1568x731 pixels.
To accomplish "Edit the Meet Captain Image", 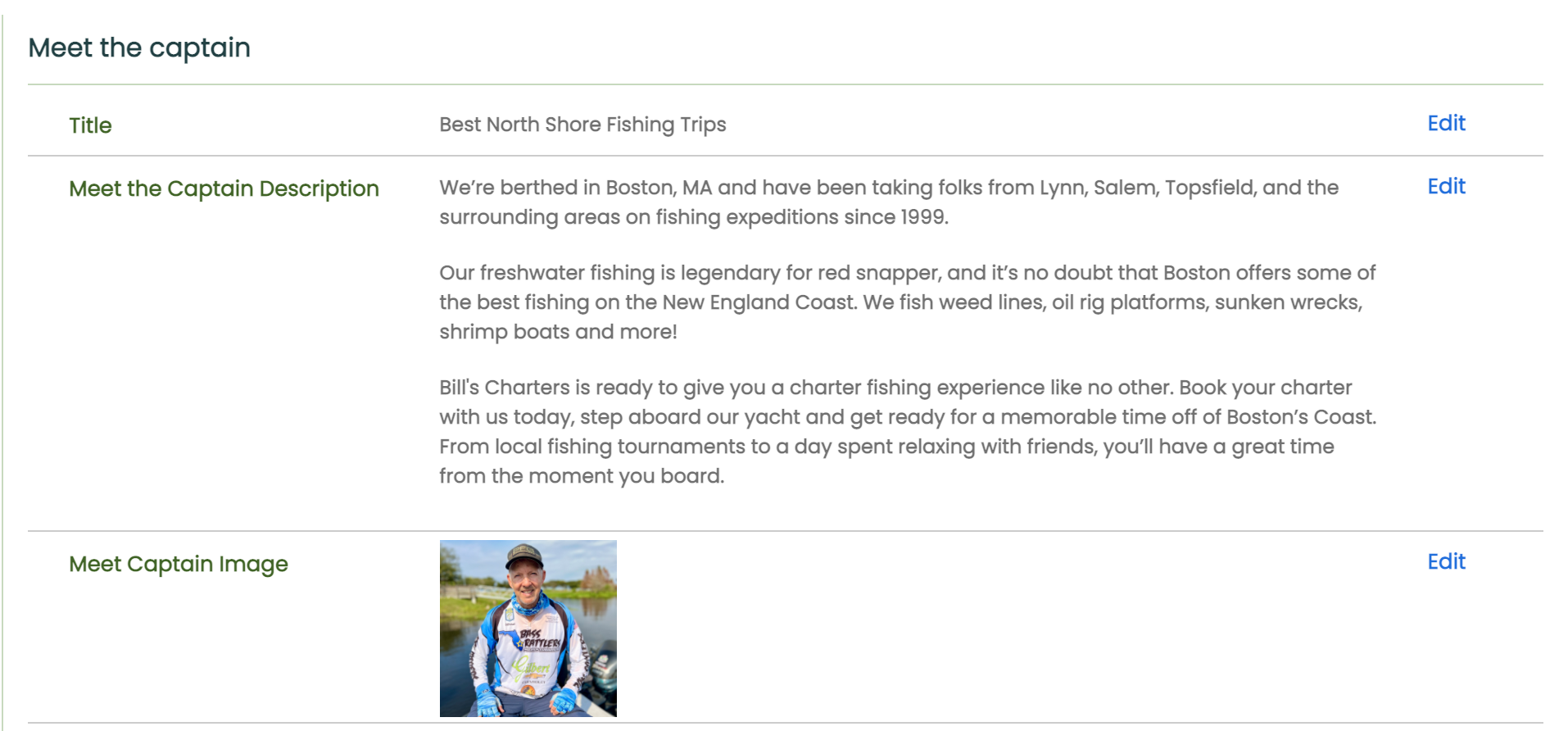I will point(1446,561).
